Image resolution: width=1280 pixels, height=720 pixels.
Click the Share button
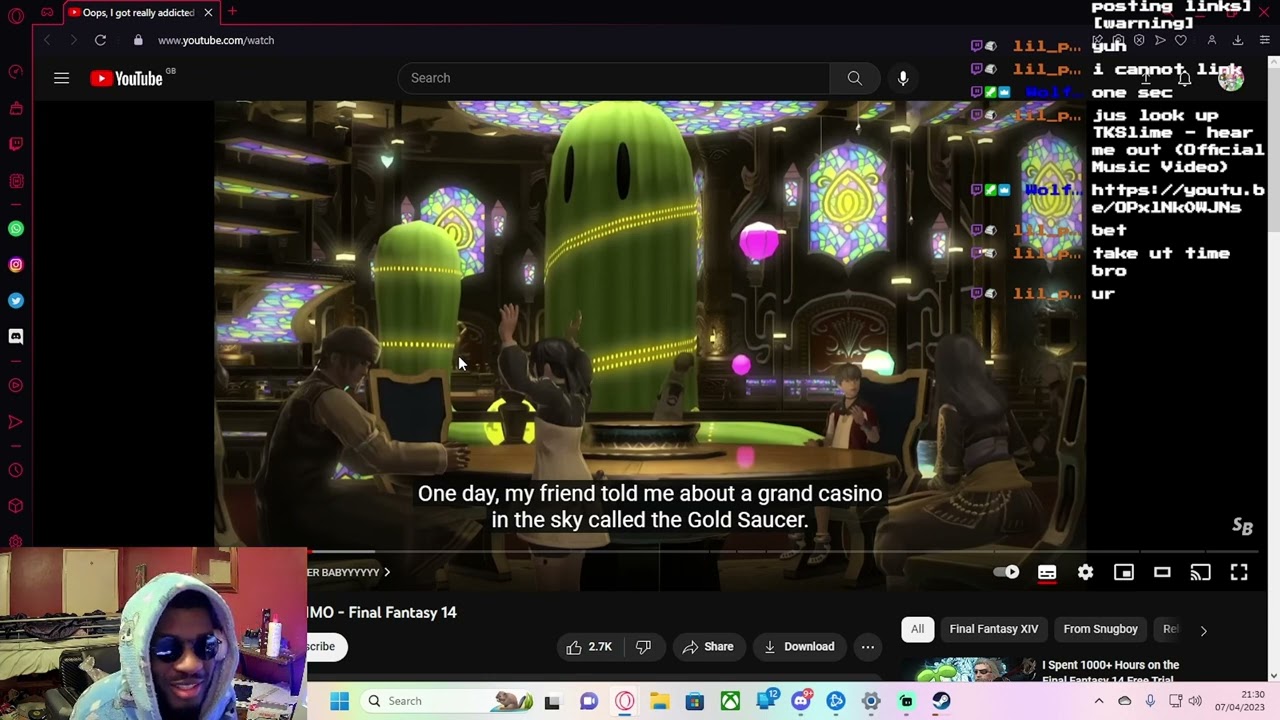[708, 647]
